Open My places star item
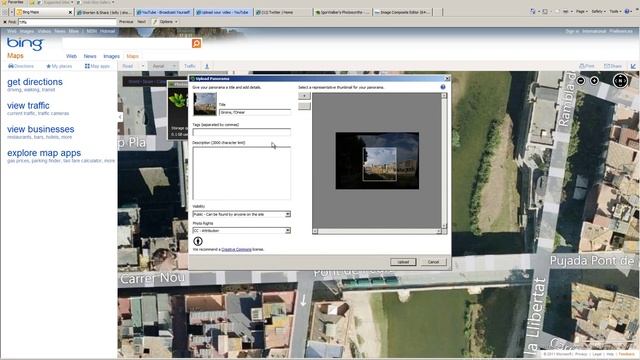 (59, 66)
